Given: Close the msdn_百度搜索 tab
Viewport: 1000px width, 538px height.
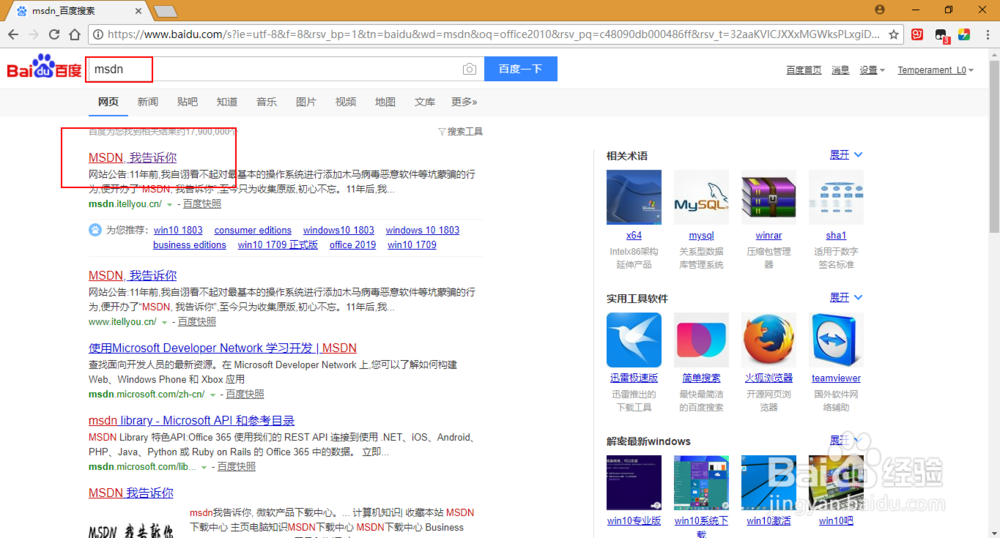Looking at the screenshot, I should [x=138, y=11].
